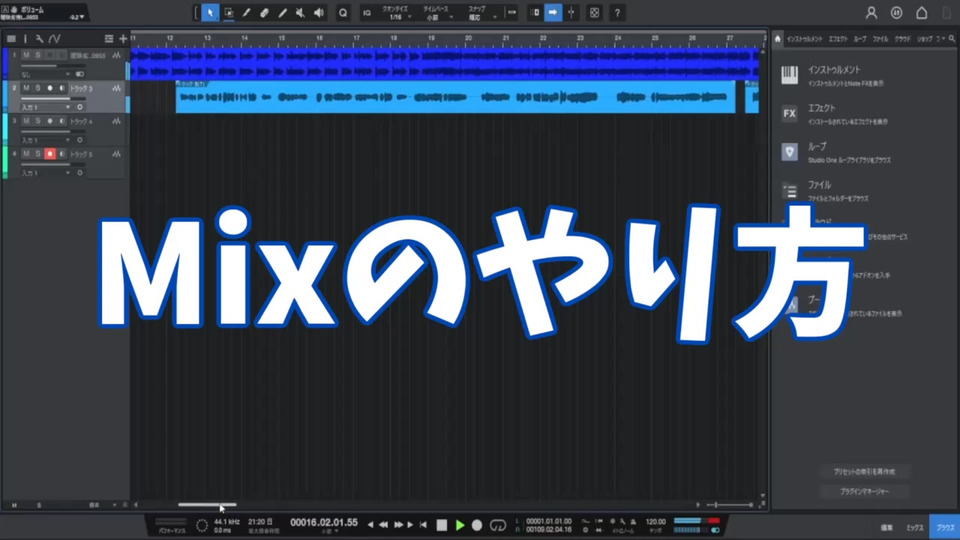
Task: Click the プラグインマネージャー button
Action: [x=864, y=491]
